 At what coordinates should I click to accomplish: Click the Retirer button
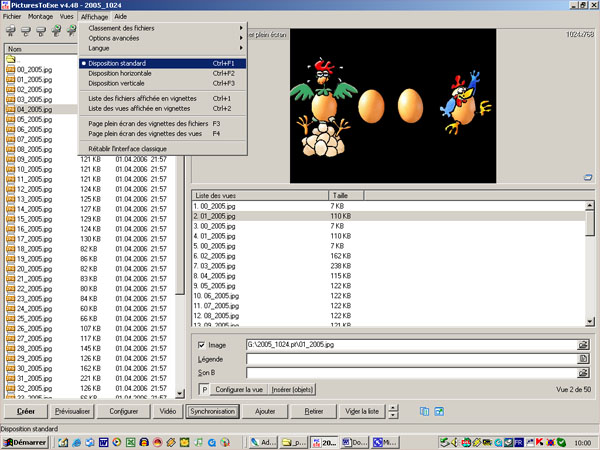314,411
